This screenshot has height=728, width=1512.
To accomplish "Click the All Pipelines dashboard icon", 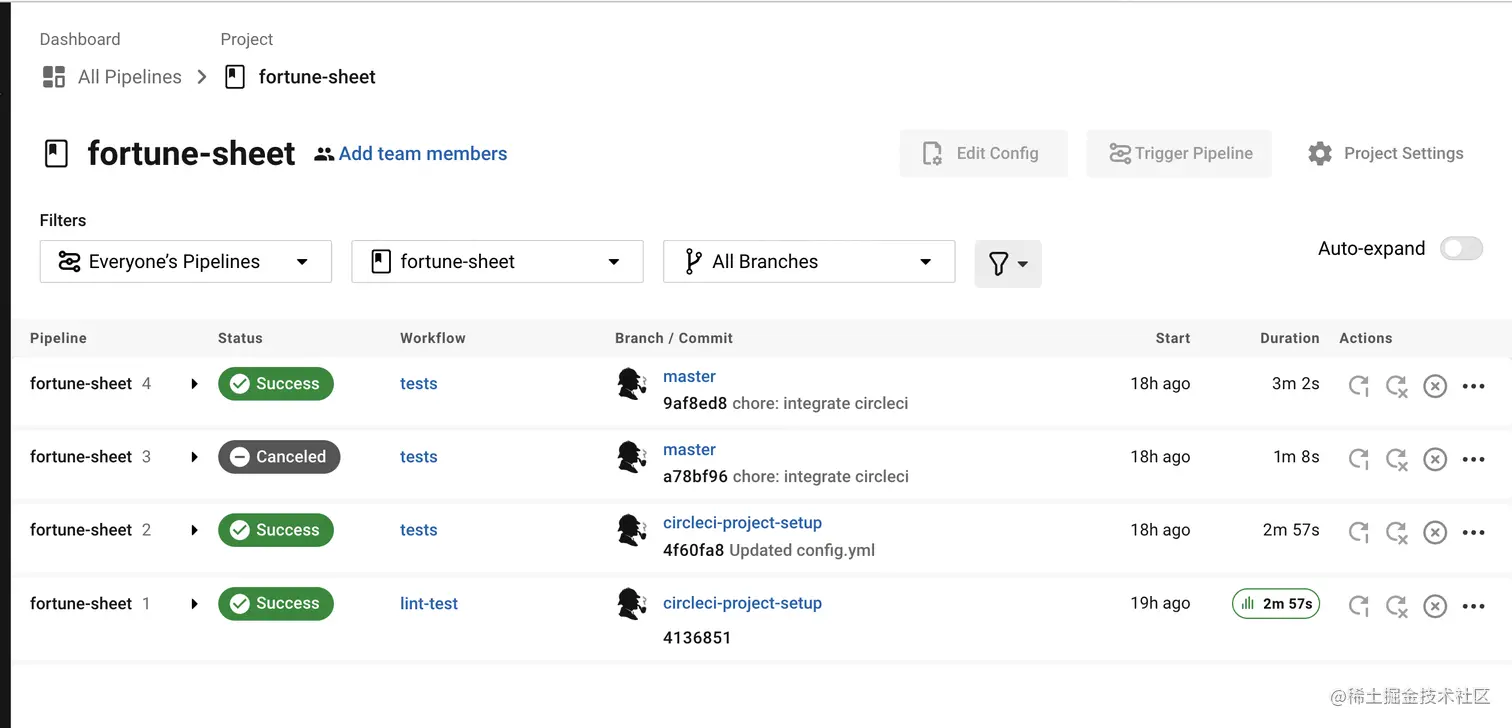I will [54, 77].
